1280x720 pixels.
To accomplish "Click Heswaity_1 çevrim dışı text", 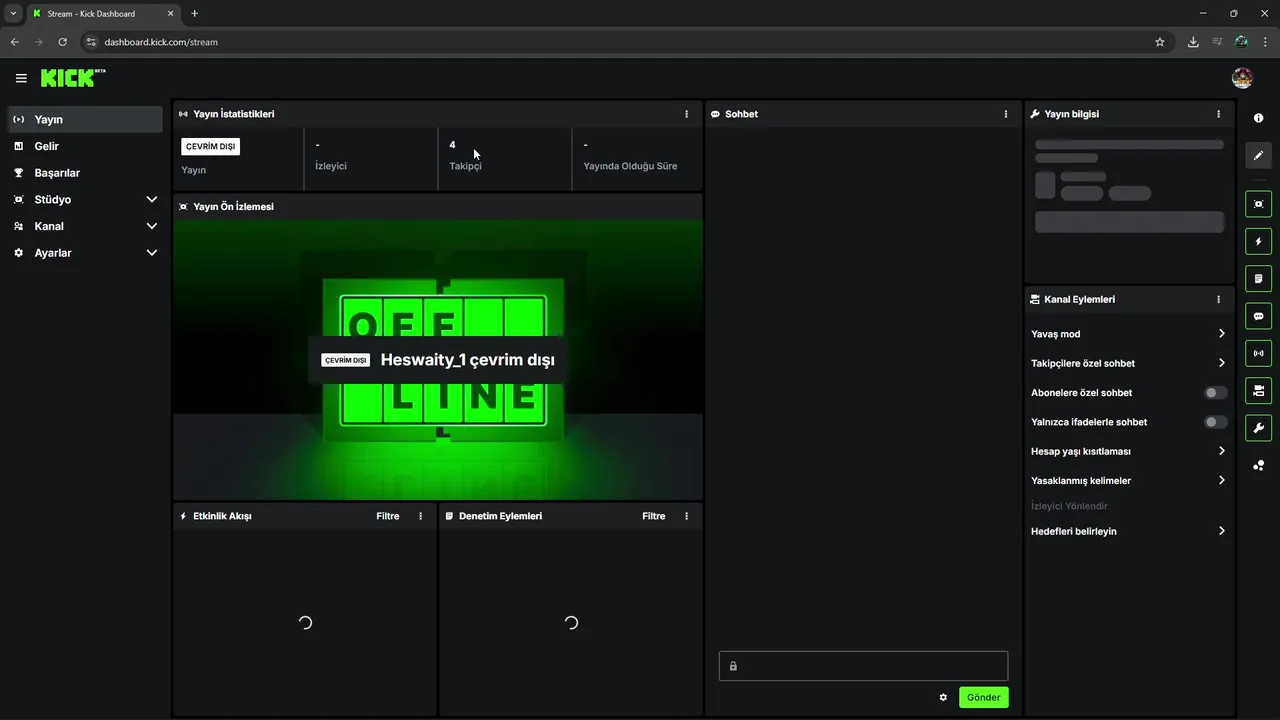I will tap(467, 360).
